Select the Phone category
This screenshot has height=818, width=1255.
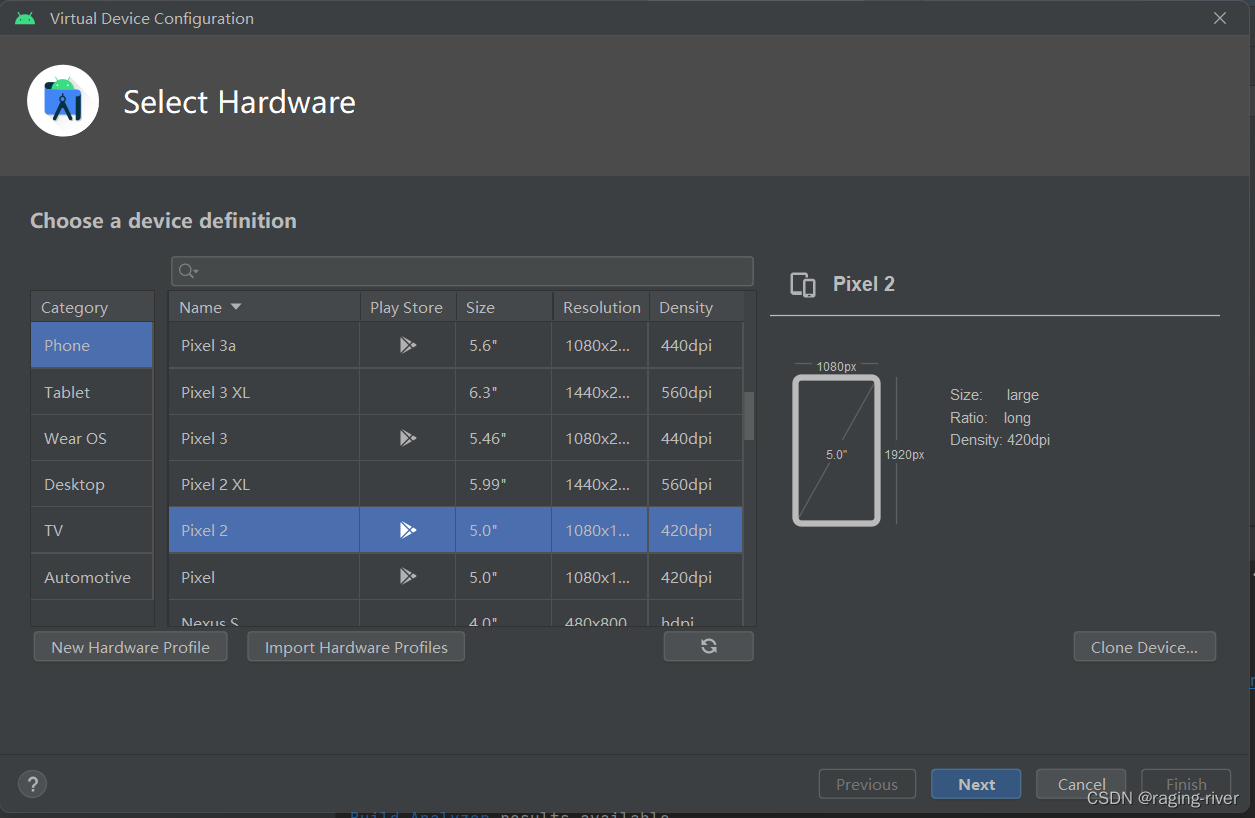(92, 345)
